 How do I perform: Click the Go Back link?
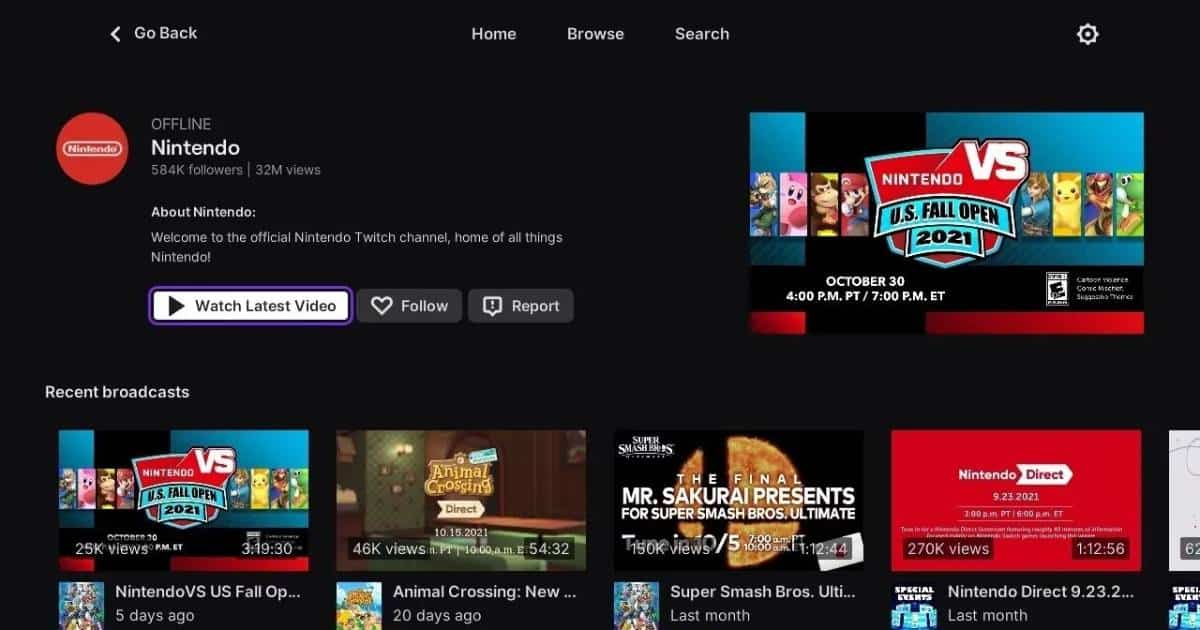(x=153, y=33)
